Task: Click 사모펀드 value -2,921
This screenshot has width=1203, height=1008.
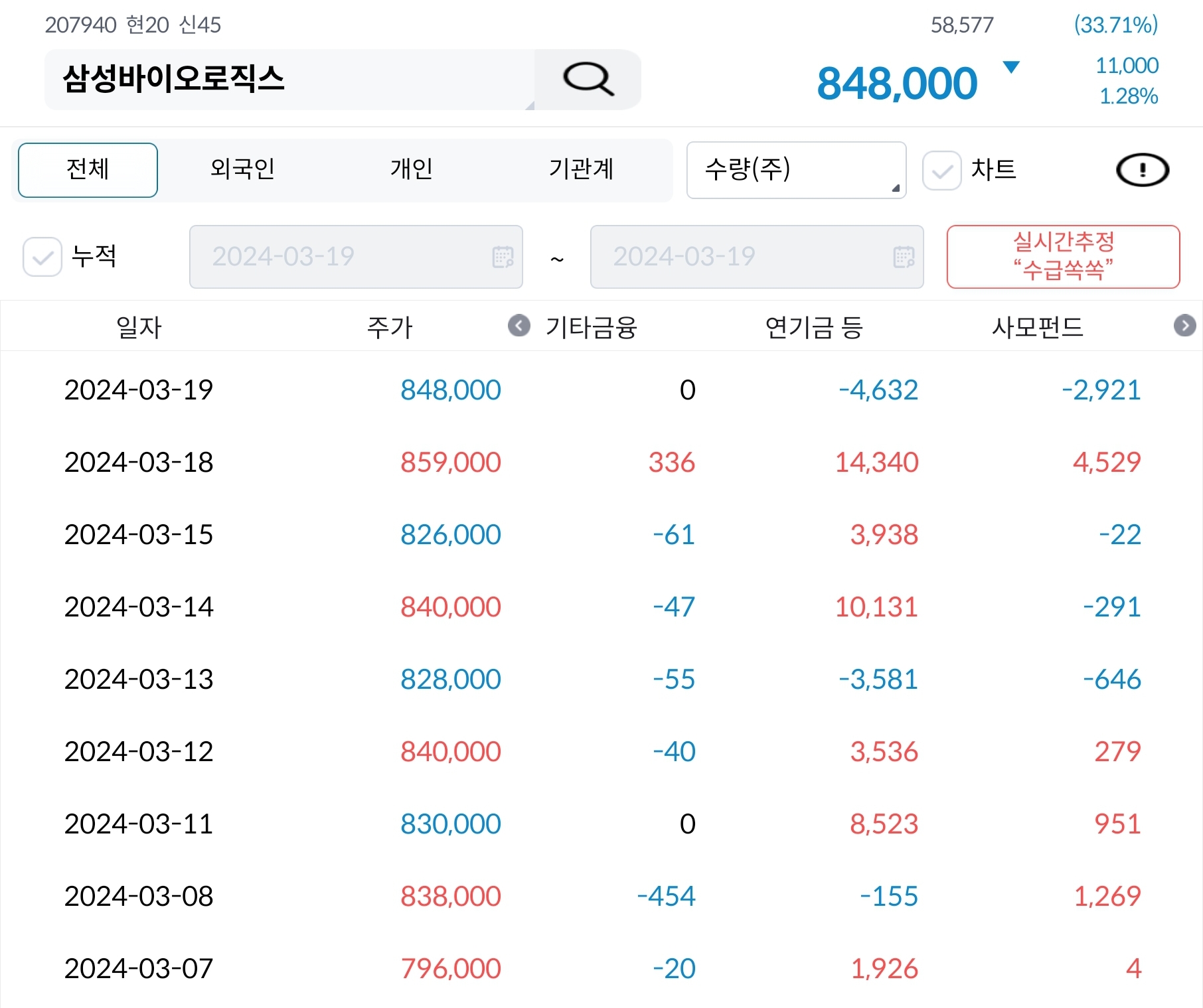Action: tap(1101, 390)
